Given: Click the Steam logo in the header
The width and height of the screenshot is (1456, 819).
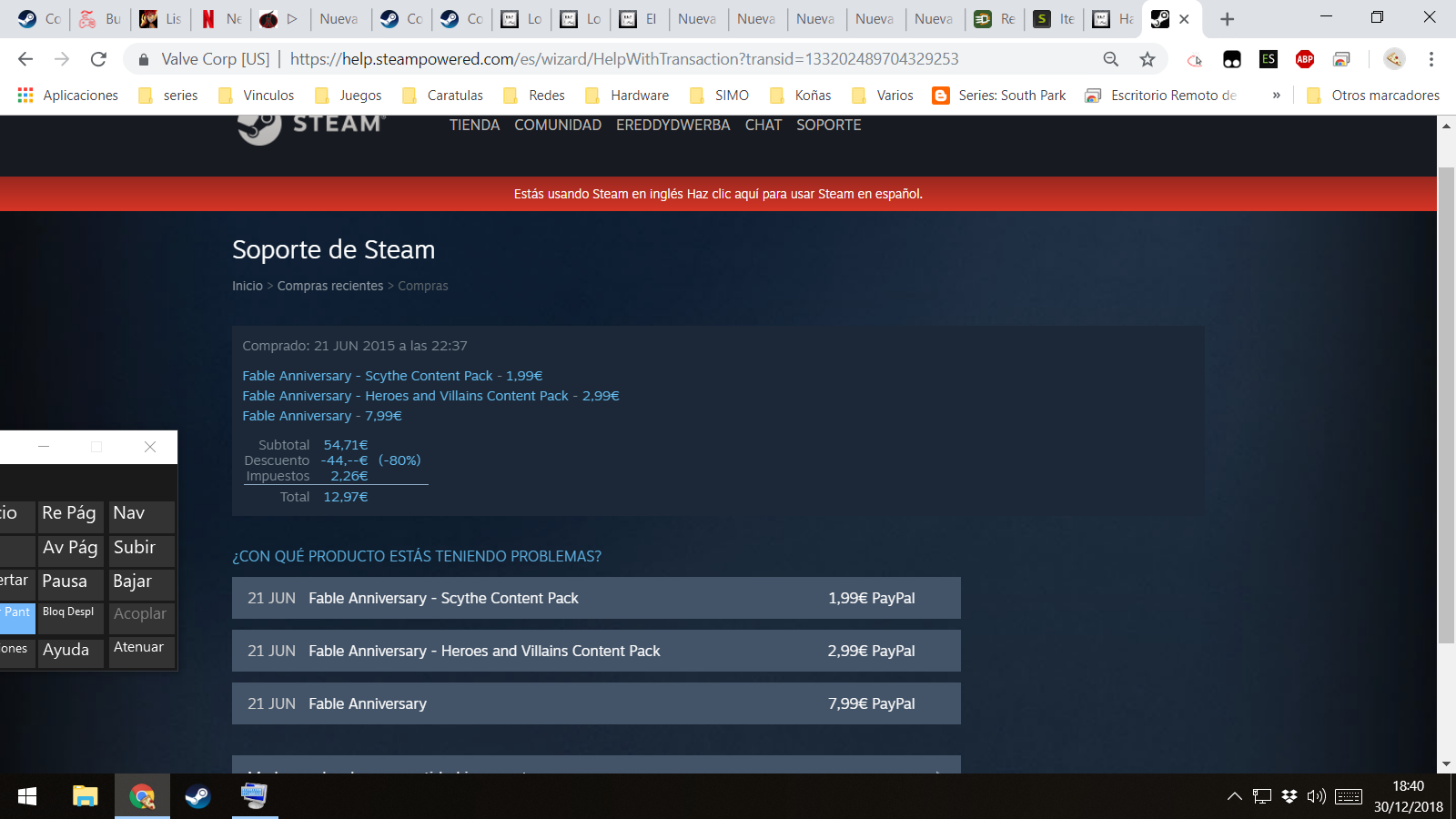Looking at the screenshot, I should click(311, 126).
